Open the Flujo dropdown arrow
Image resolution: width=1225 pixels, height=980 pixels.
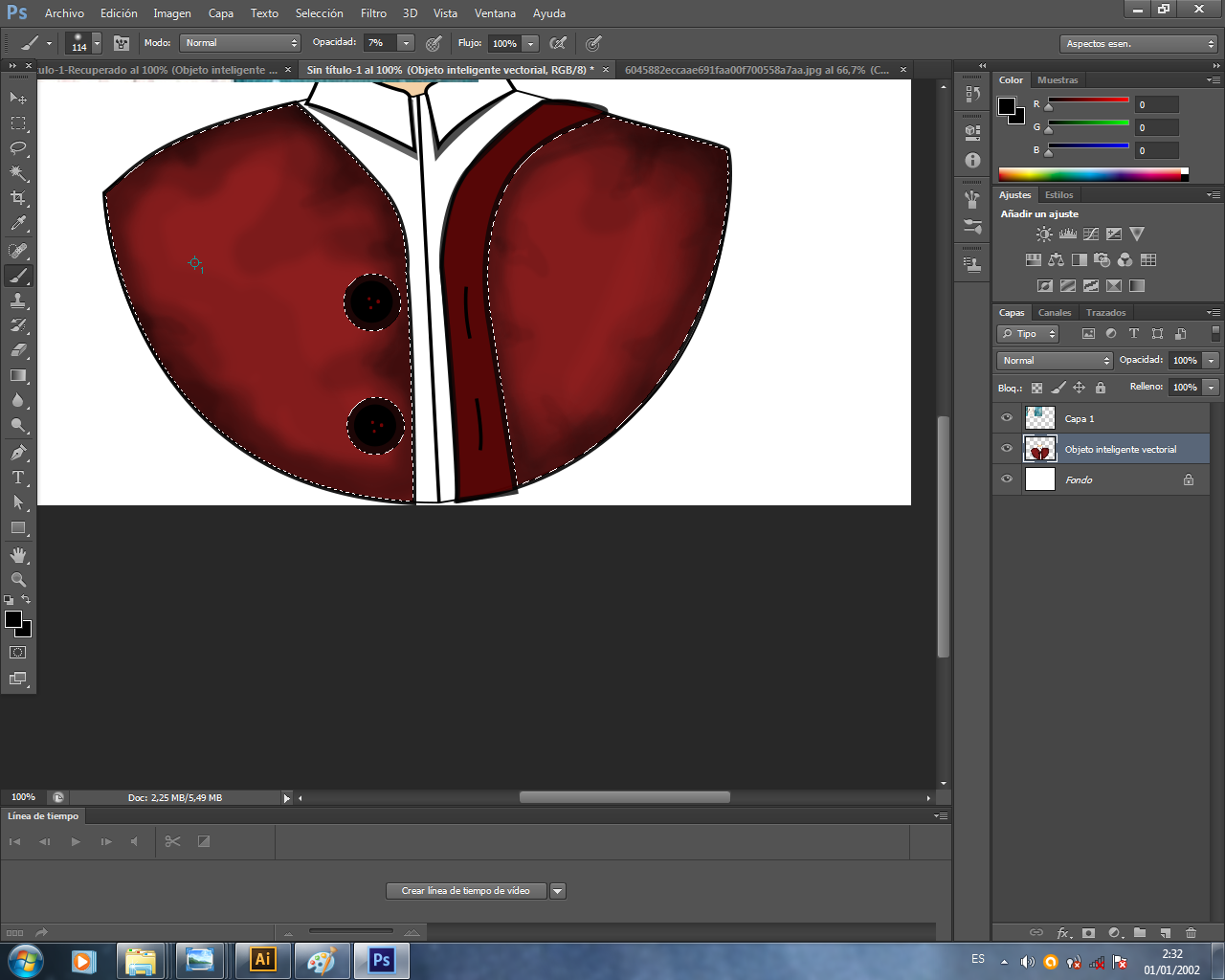point(531,43)
